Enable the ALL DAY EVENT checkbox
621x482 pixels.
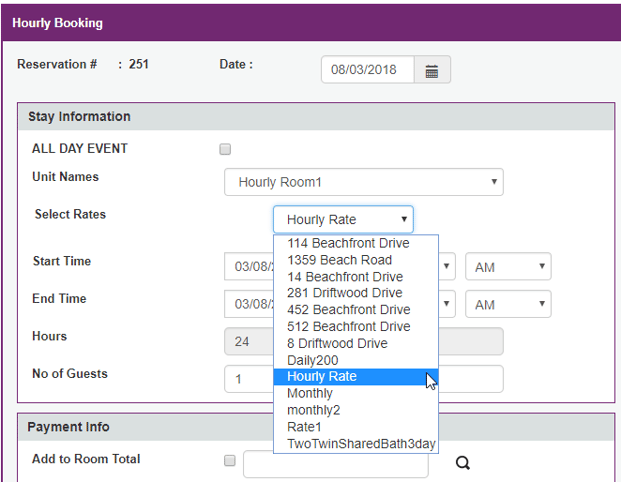pyautogui.click(x=225, y=150)
